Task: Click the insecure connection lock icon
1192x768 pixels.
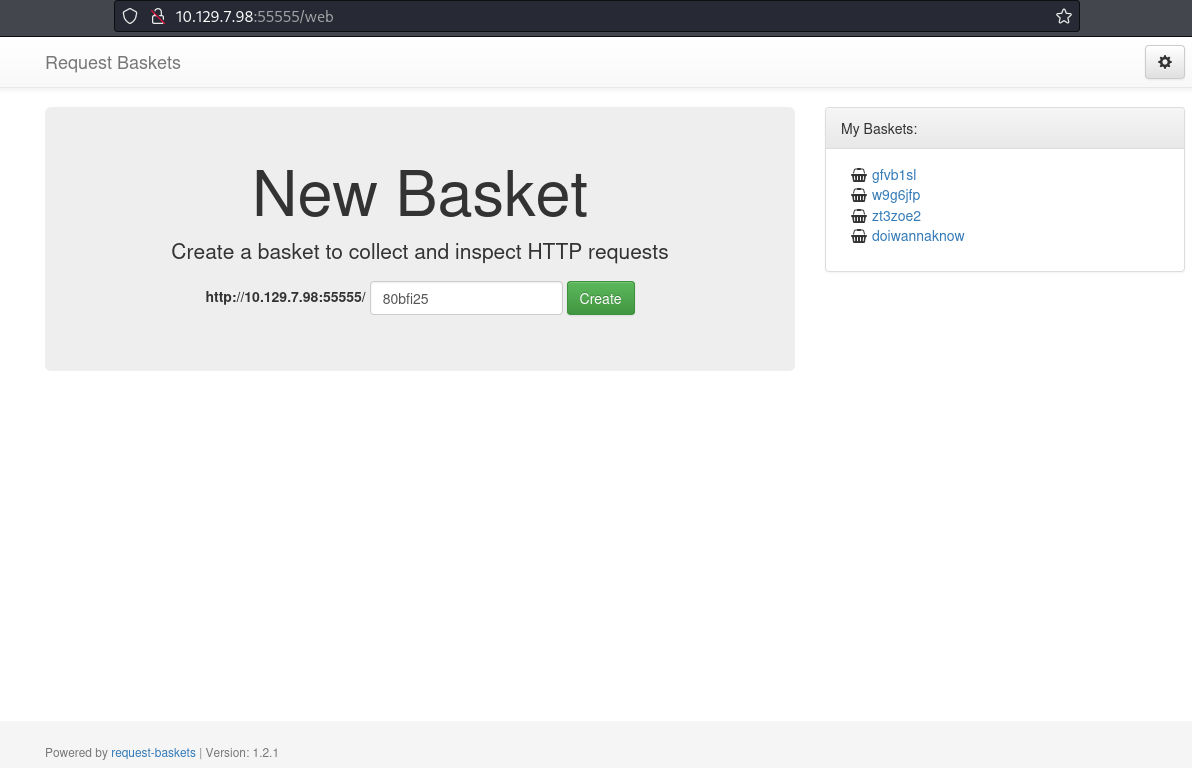Action: coord(156,16)
